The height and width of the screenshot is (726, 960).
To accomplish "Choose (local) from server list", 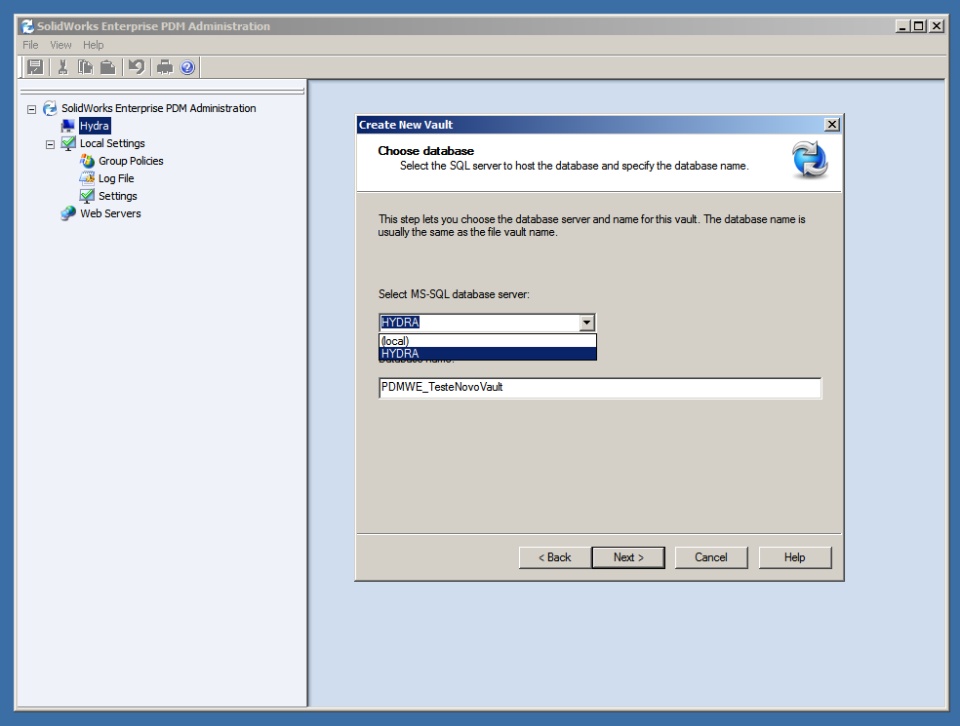I will point(487,341).
